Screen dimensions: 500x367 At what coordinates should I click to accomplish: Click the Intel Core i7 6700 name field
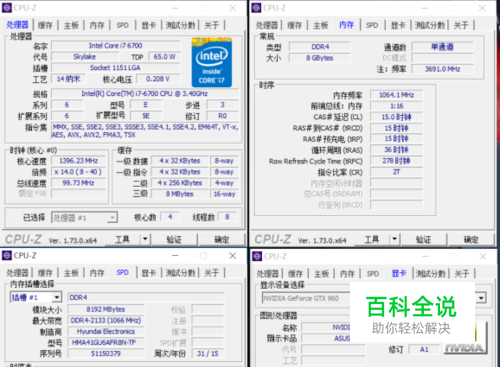point(116,45)
